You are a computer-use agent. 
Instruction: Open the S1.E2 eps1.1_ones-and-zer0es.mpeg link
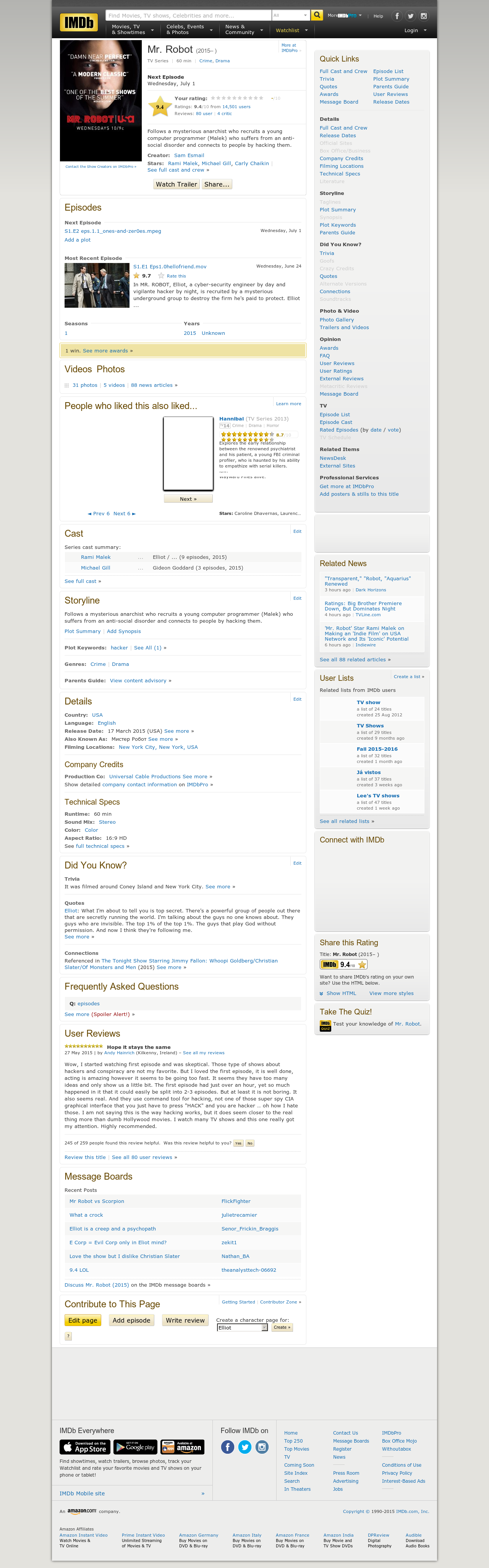tap(113, 231)
